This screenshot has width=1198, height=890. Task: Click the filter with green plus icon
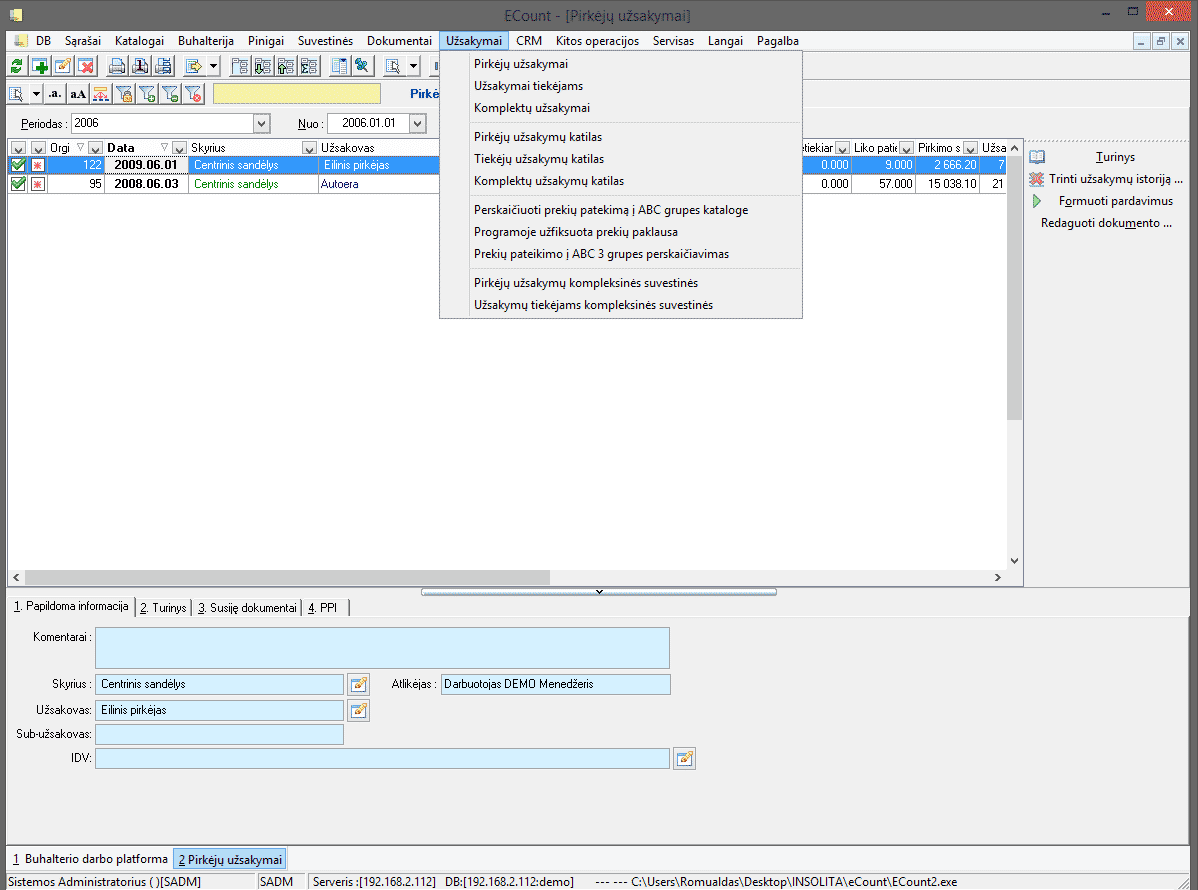[x=146, y=94]
